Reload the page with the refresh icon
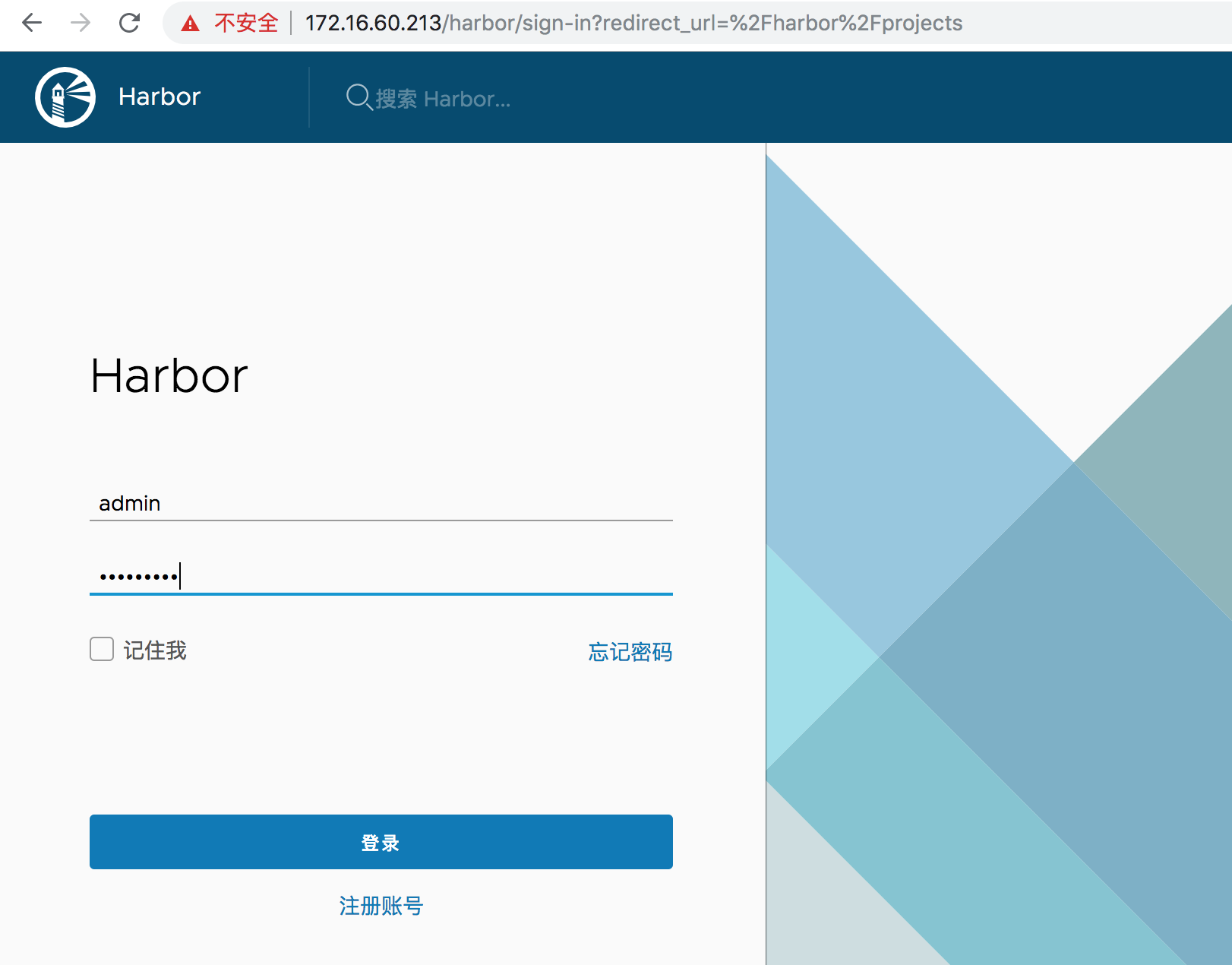Image resolution: width=1232 pixels, height=965 pixels. pos(130,23)
